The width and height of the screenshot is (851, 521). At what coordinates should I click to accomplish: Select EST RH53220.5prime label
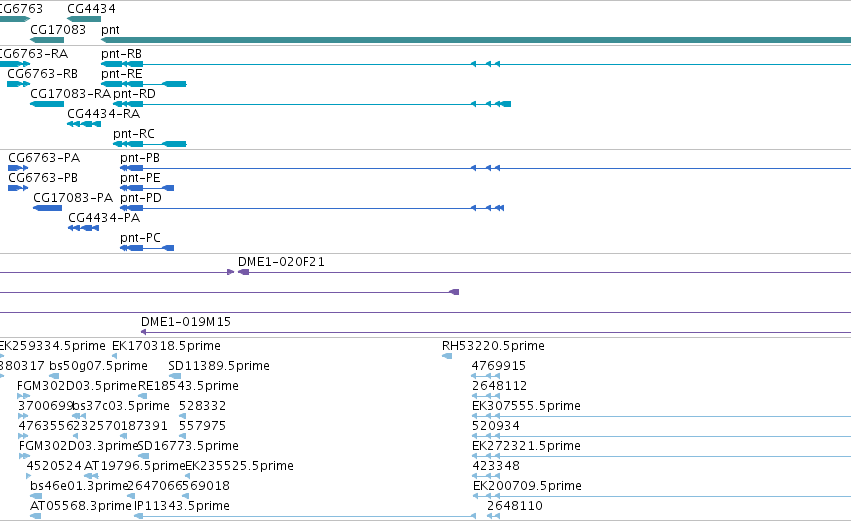pyautogui.click(x=493, y=346)
